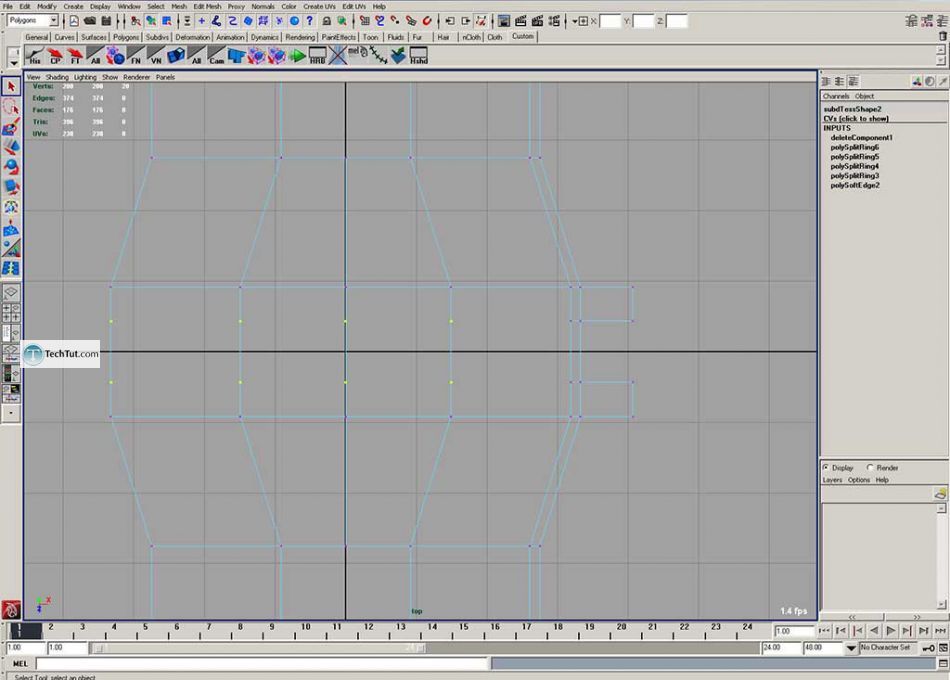This screenshot has width=950, height=680.
Task: Switch to the Polygons shelf tab
Action: pos(125,37)
